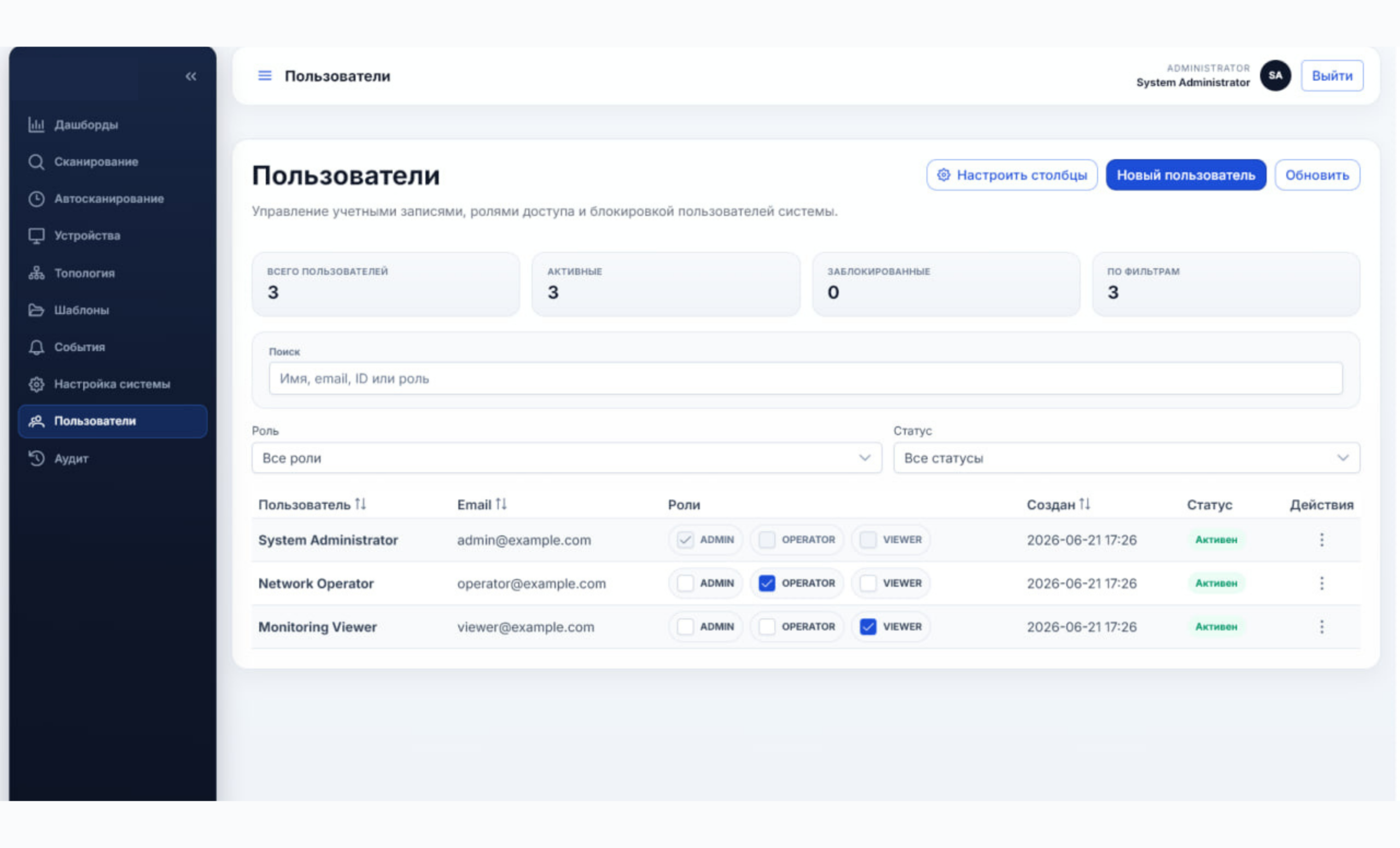Uncheck OPERATOR role for Network Operator
The image size is (1400, 848).
click(767, 583)
